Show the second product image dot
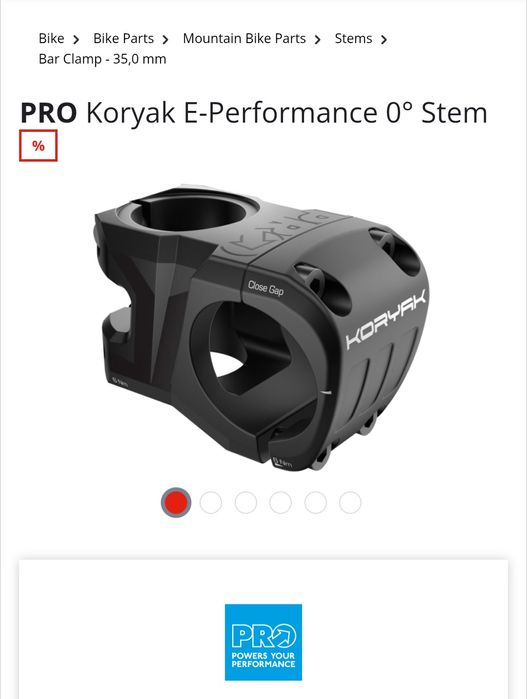The width and height of the screenshot is (527, 699). click(x=211, y=502)
